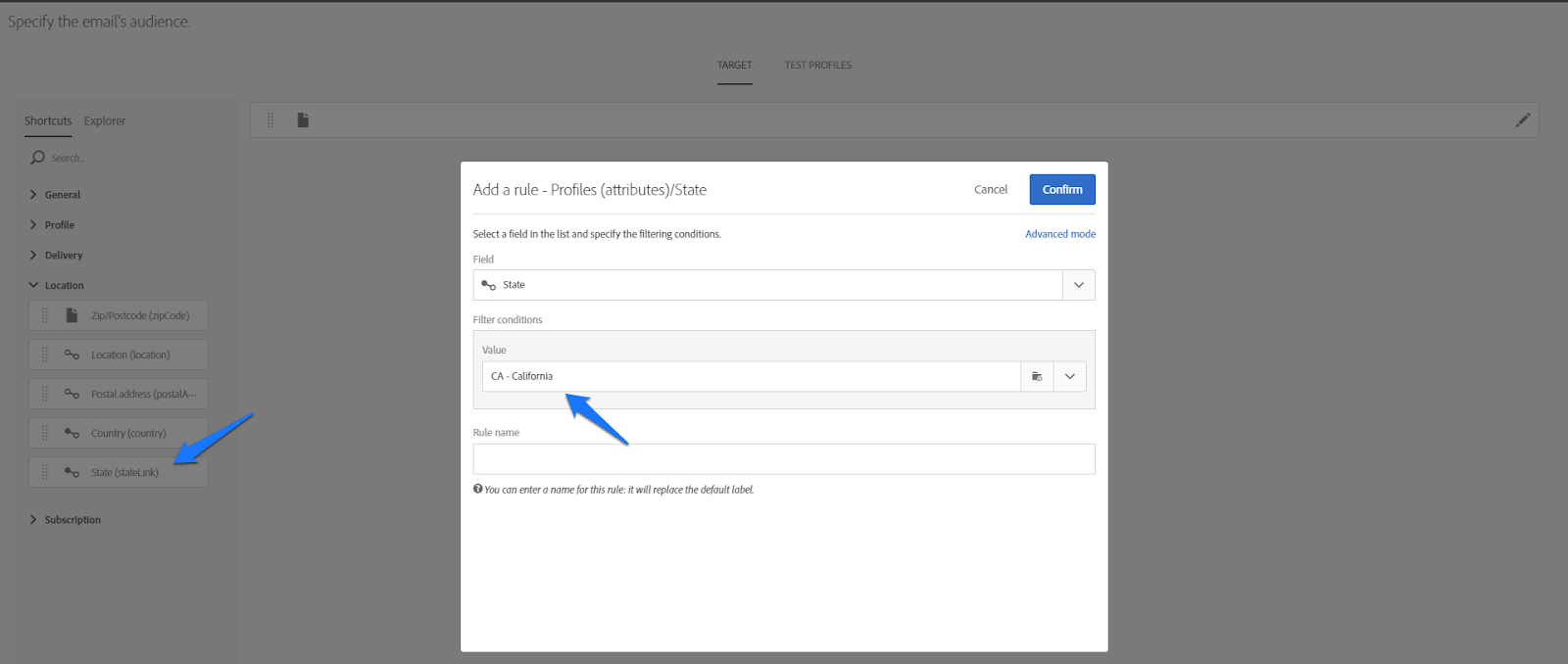
Task: Open the Field dropdown arrow for State
Action: click(1078, 285)
